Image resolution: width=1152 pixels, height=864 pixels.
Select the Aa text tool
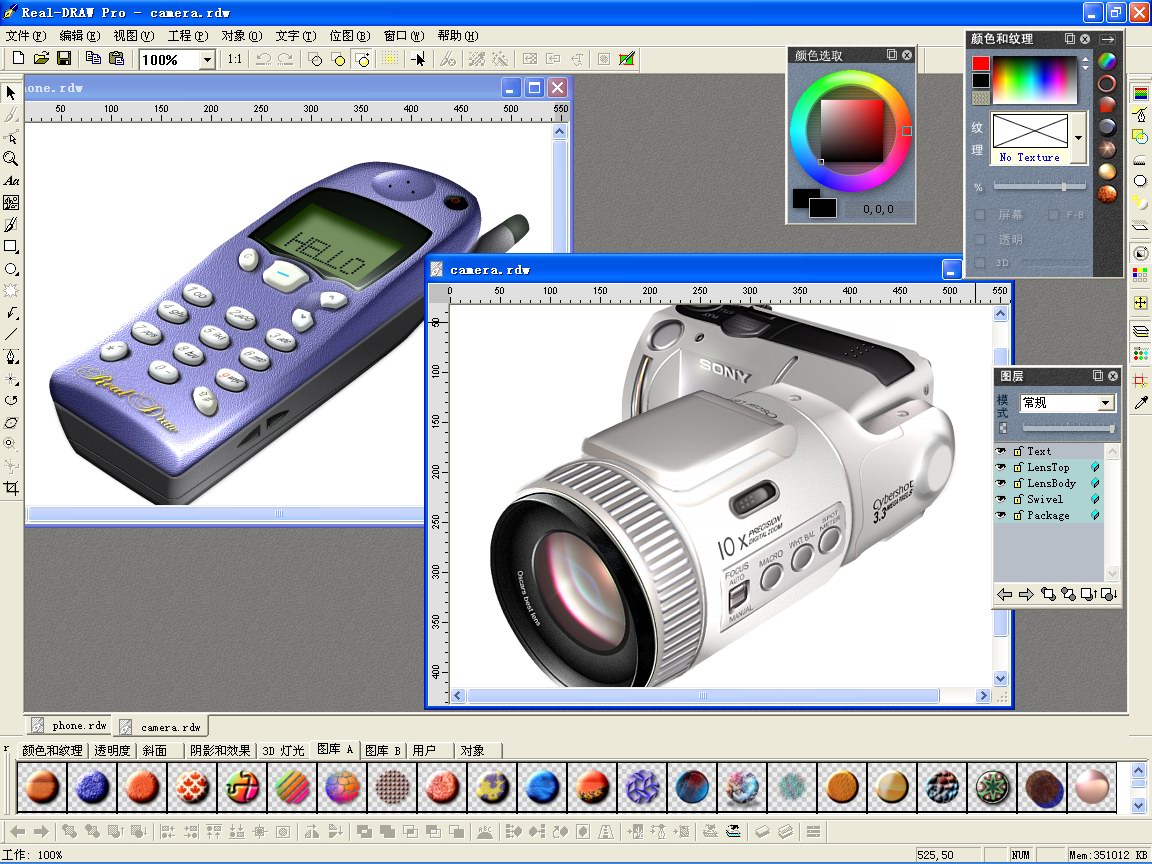click(x=11, y=181)
